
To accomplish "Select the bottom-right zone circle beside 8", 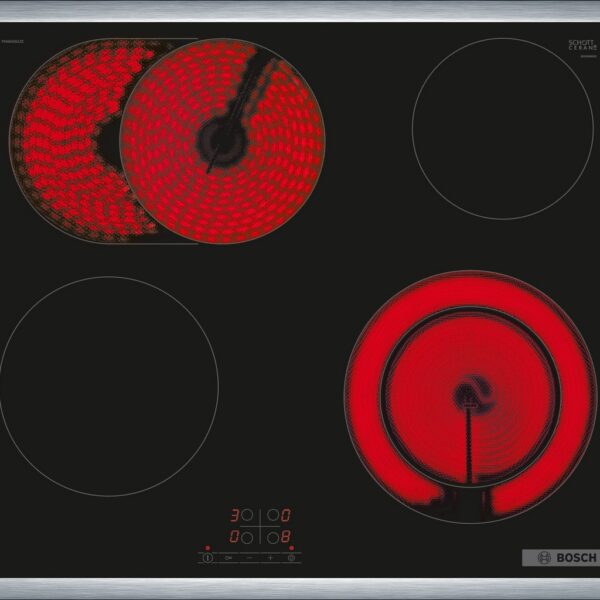I will coord(270,537).
